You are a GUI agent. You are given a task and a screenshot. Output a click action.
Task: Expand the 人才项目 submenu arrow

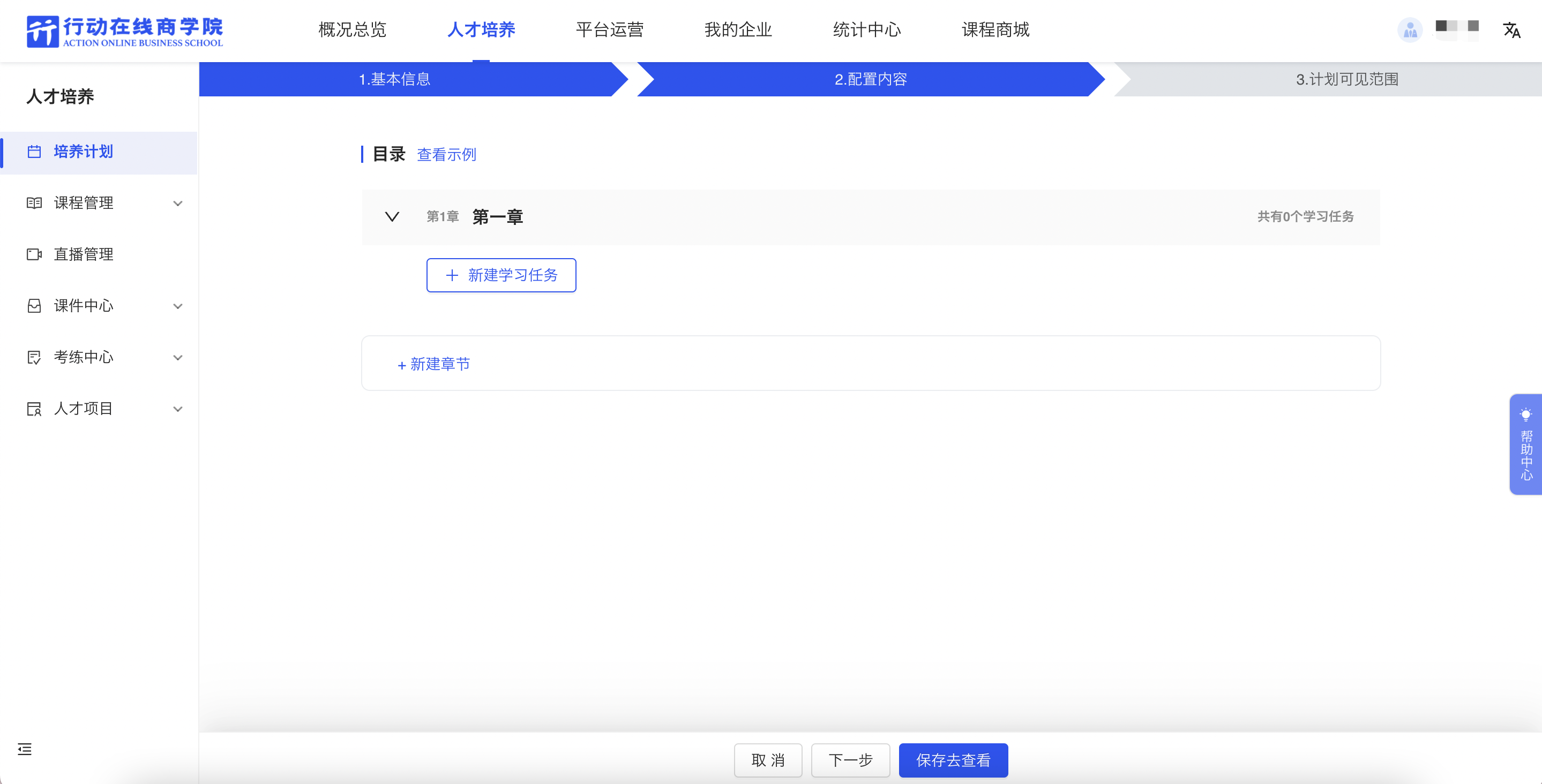[178, 409]
